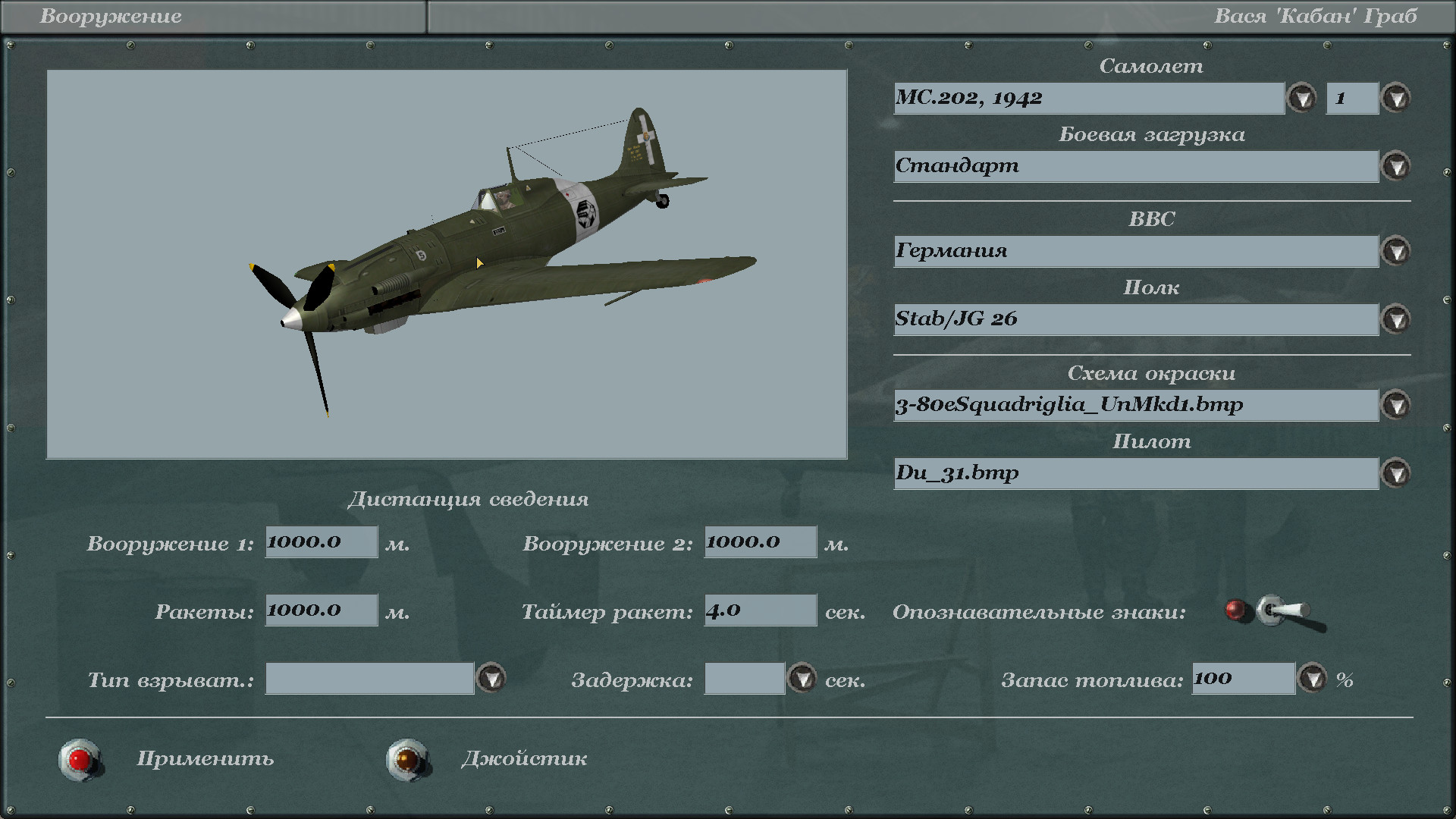Viewport: 1456px width, 819px height.
Task: Click the Джойстик text label
Action: 524,758
